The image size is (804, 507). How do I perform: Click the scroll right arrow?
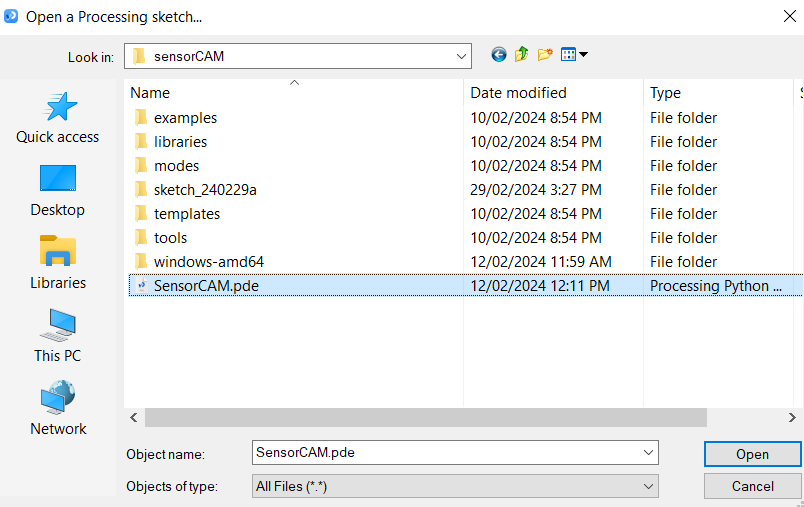click(x=792, y=417)
